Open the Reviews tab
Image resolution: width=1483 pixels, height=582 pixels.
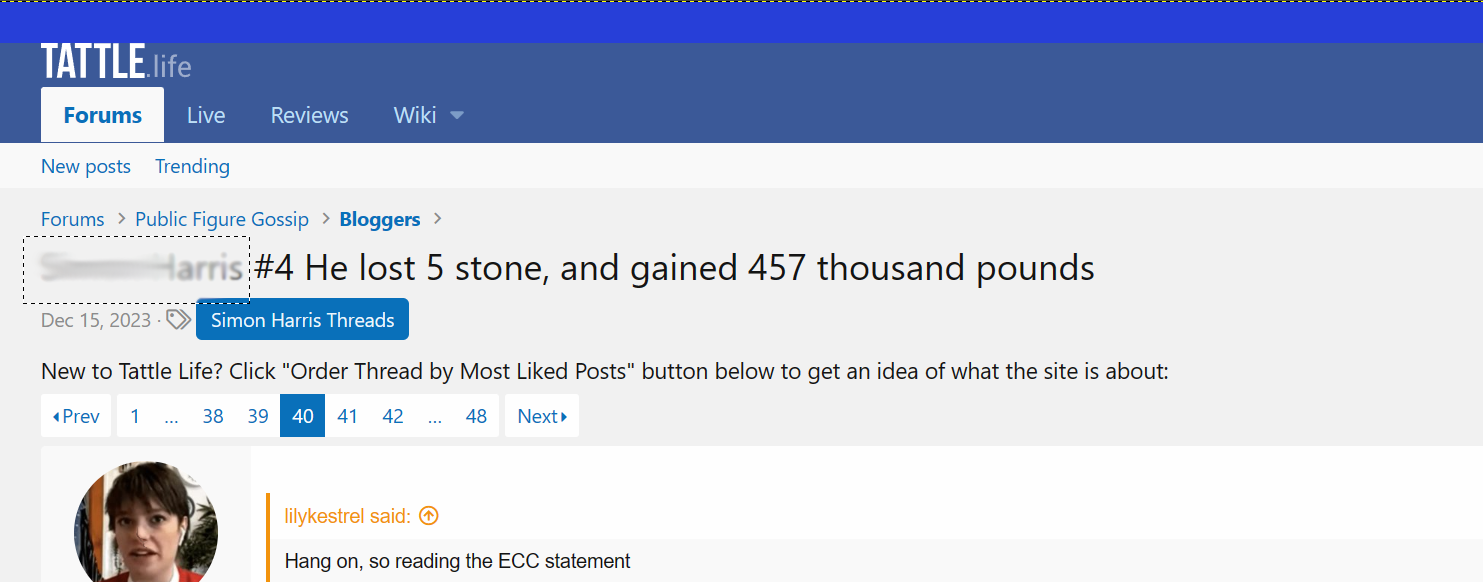[309, 115]
